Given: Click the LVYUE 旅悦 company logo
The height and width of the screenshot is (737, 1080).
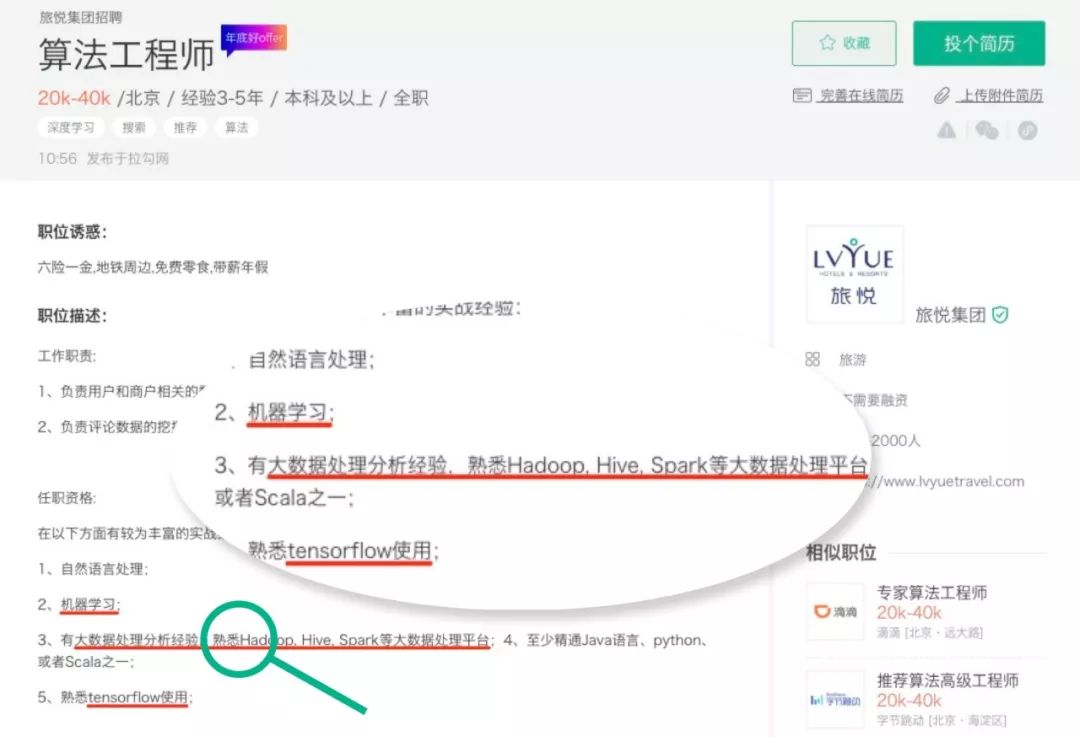Looking at the screenshot, I should [x=854, y=273].
